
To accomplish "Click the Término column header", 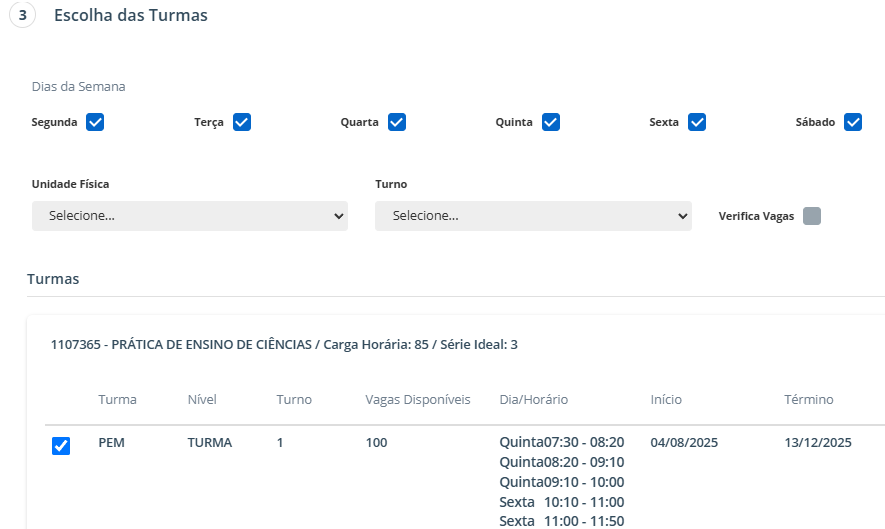I will [808, 400].
